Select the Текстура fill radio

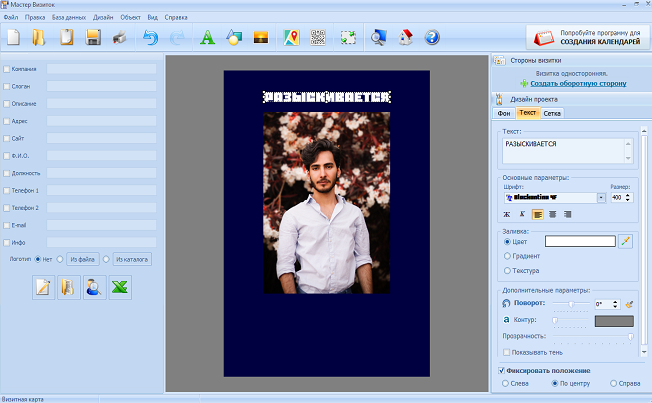(507, 271)
